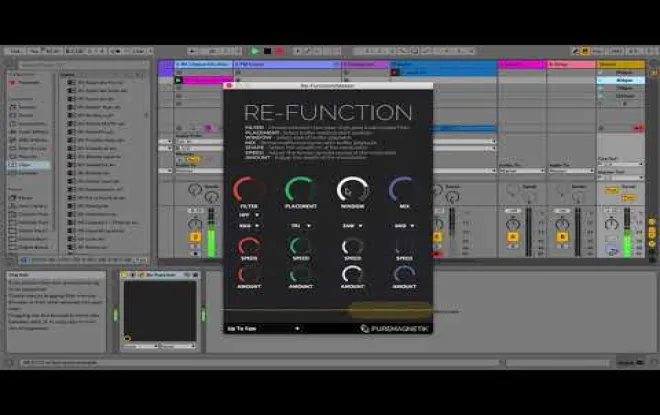The height and width of the screenshot is (415, 660).
Task: Click the blue AMOUNT knob under Mix
Action: pos(404,275)
